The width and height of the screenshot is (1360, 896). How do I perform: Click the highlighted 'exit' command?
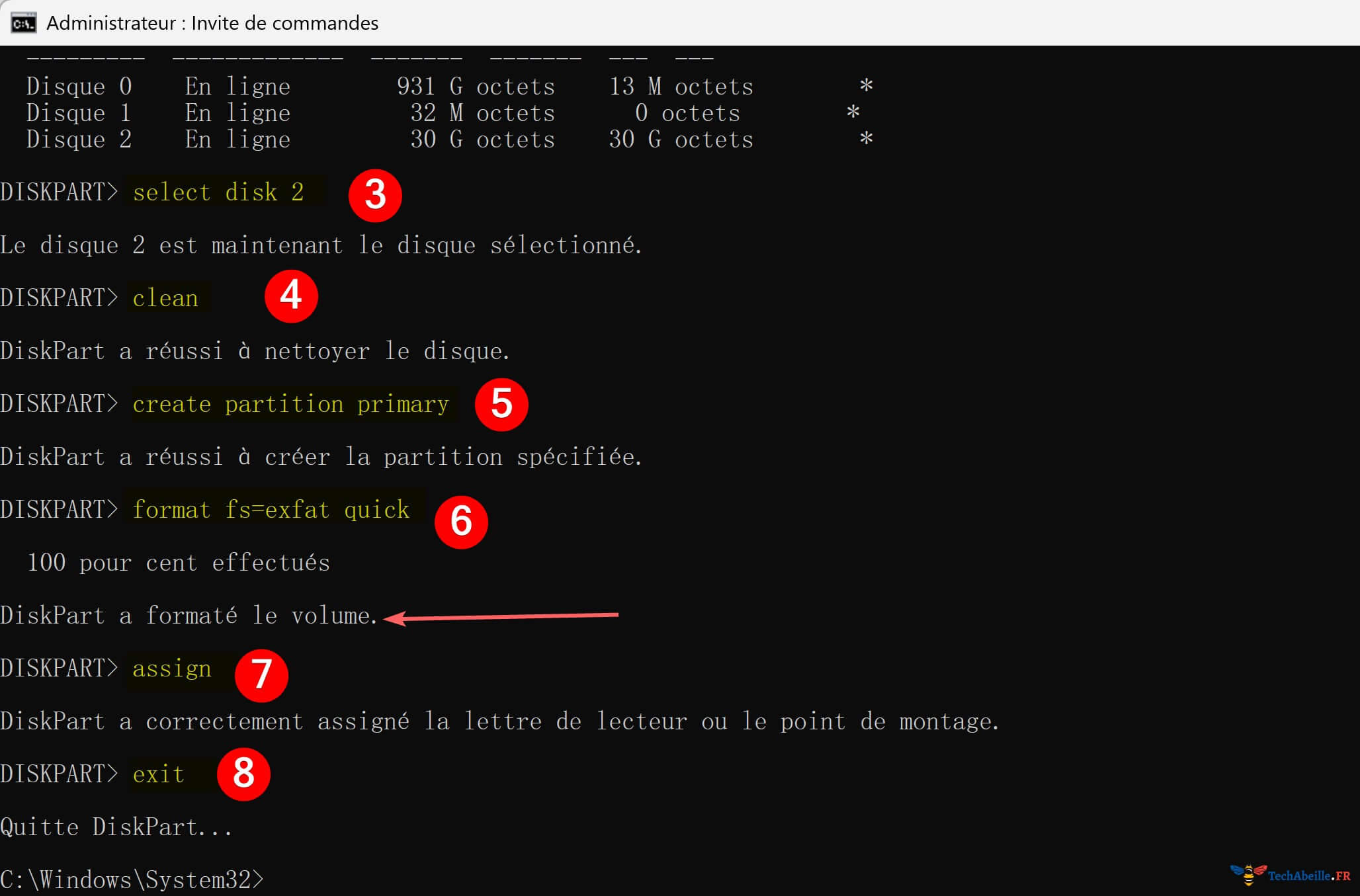[x=157, y=774]
